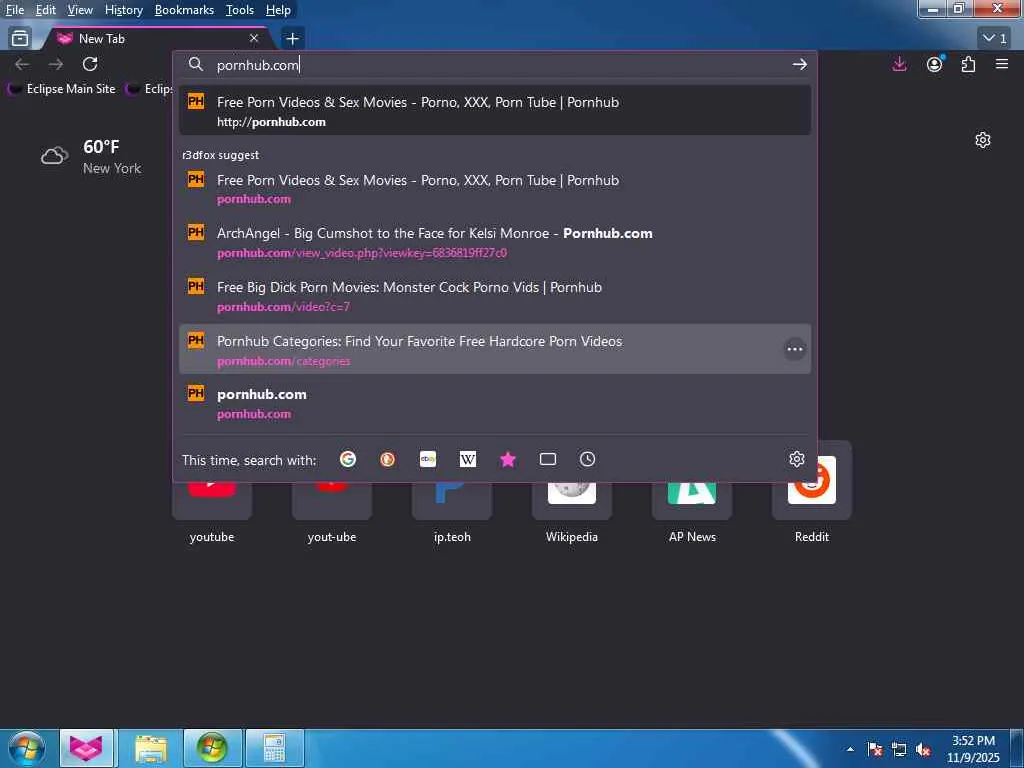Click the muted volume tray icon
This screenshot has height=768, width=1024.
pyautogui.click(x=923, y=749)
